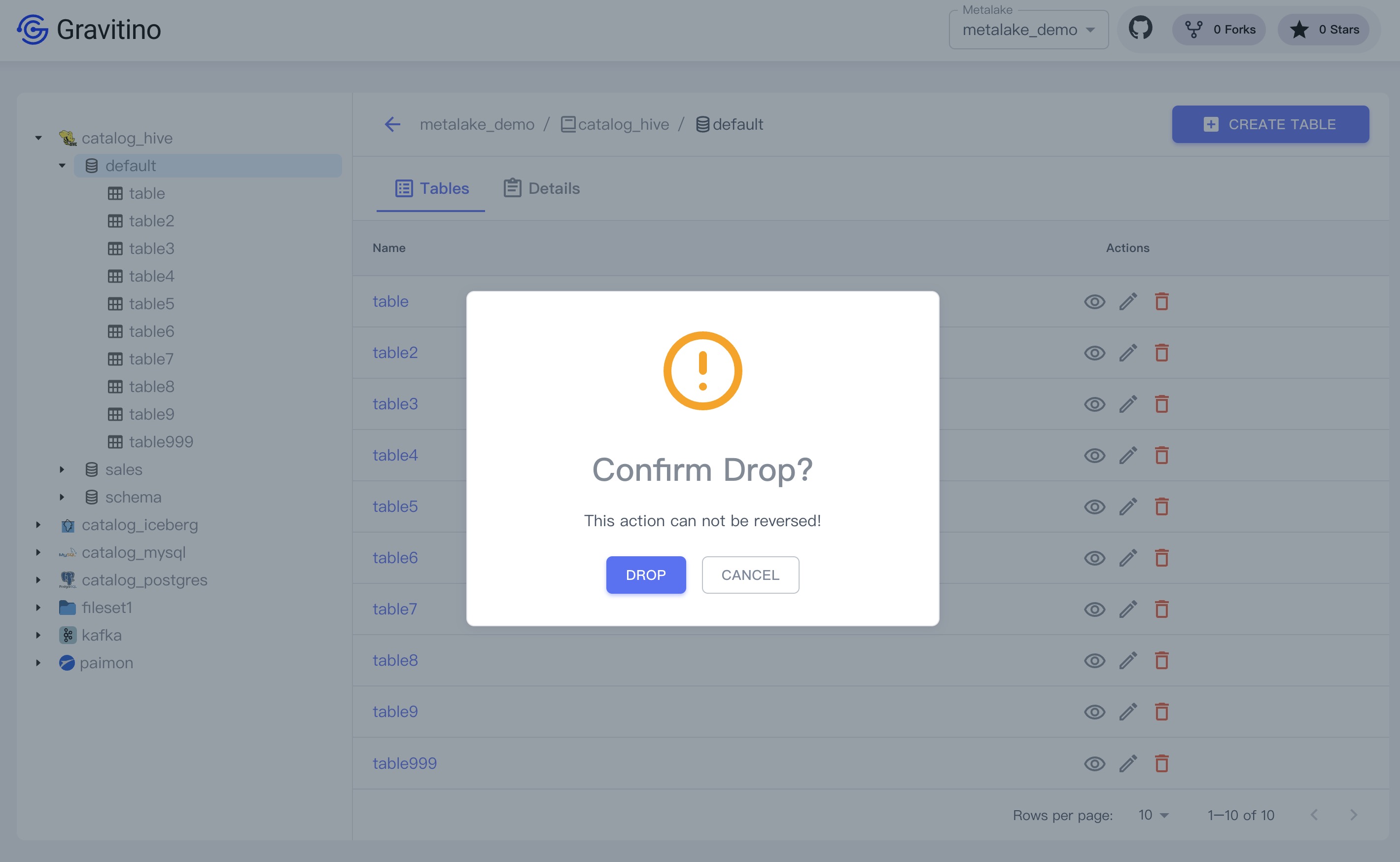
Task: Click the edit pencil icon for table5
Action: click(x=1128, y=506)
